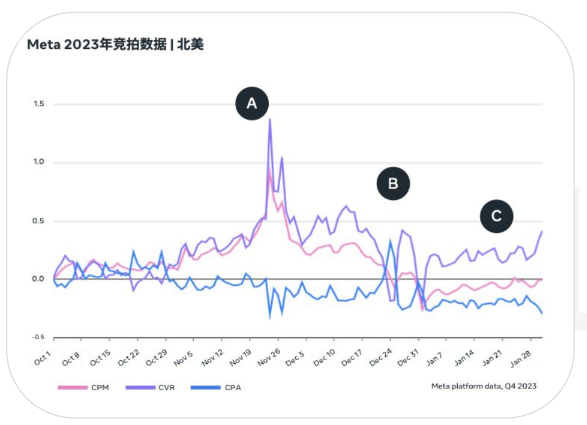Image resolution: width=587 pixels, height=425 pixels.
Task: Click the CPM legend label
Action: tap(100, 388)
